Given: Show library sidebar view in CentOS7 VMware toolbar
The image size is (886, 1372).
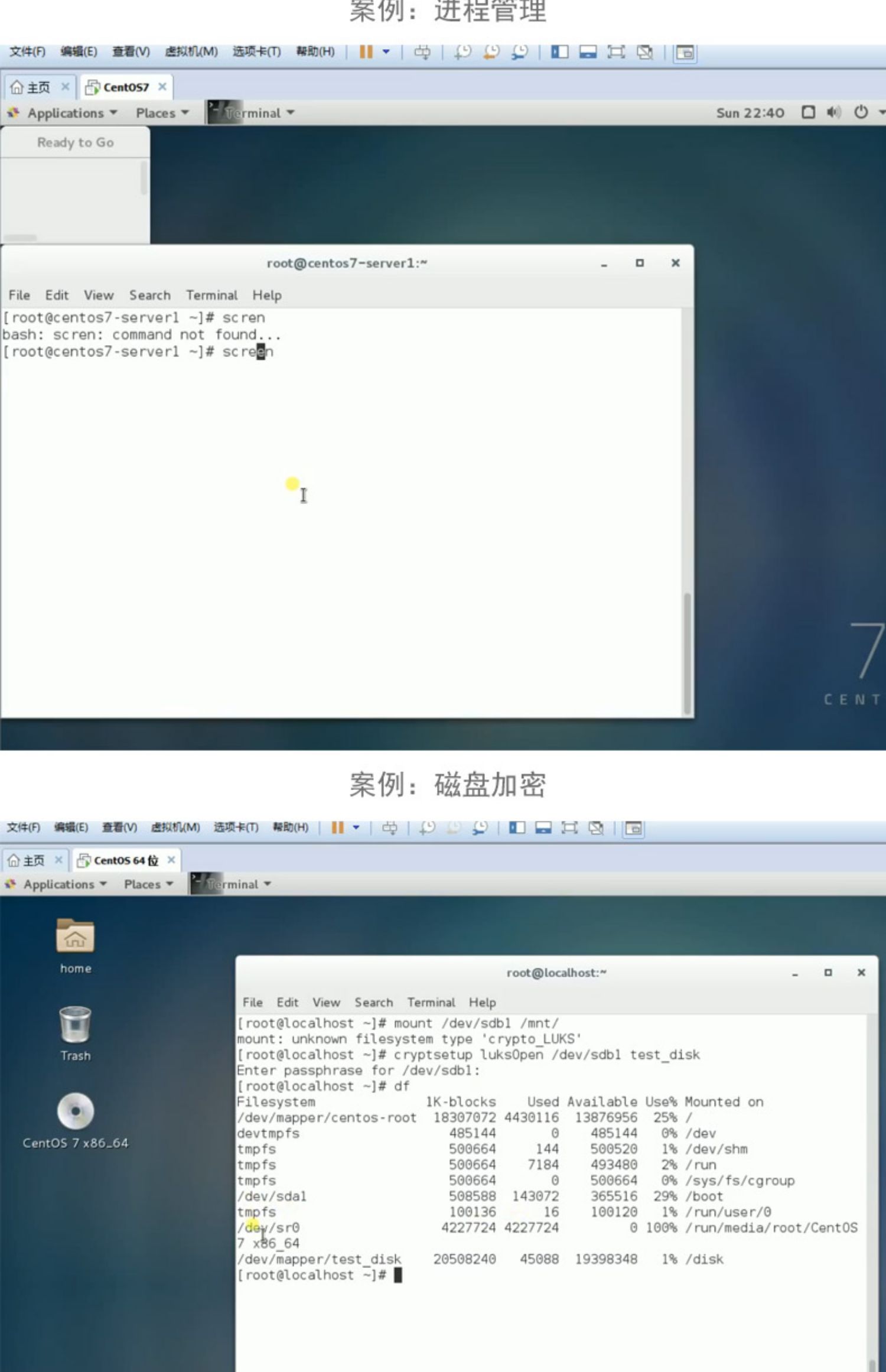Looking at the screenshot, I should (559, 53).
